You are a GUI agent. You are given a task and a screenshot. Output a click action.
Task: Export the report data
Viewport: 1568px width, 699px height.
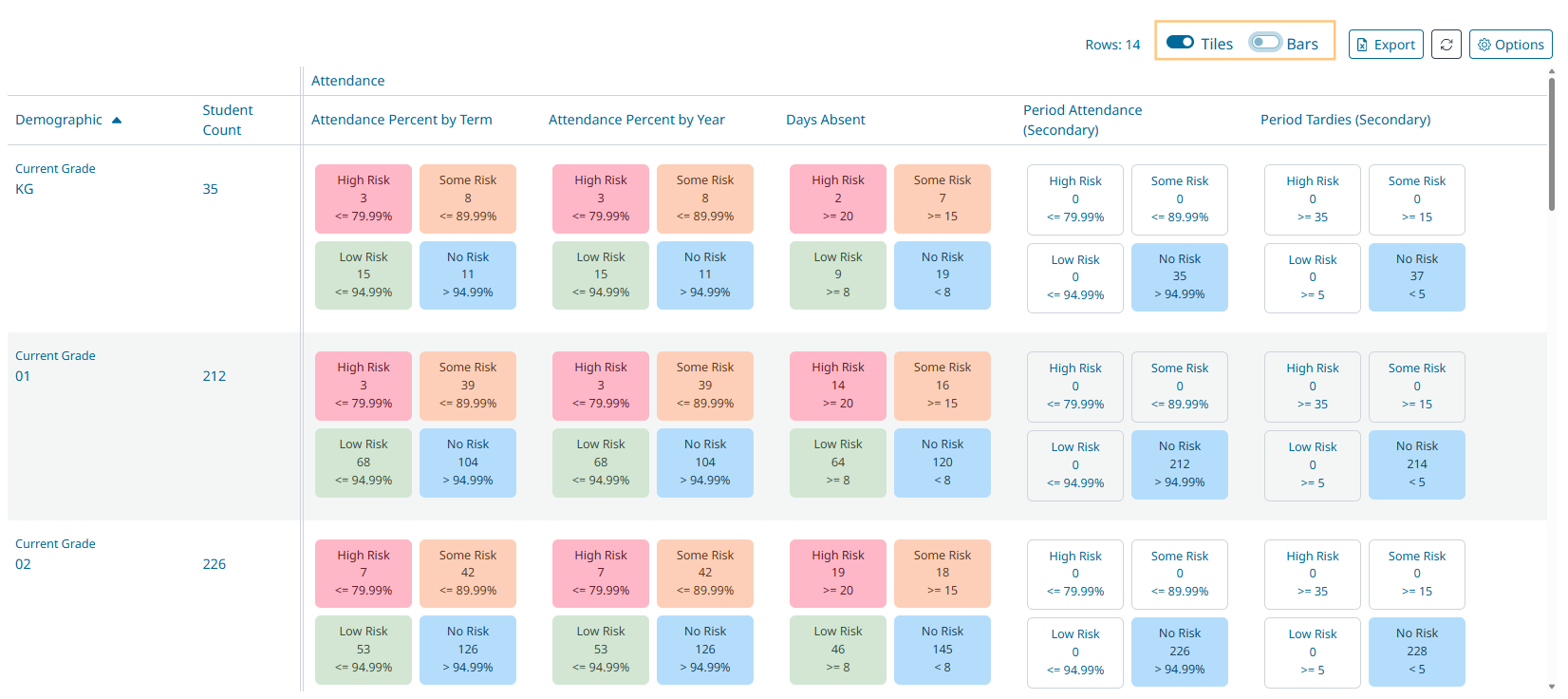1385,45
